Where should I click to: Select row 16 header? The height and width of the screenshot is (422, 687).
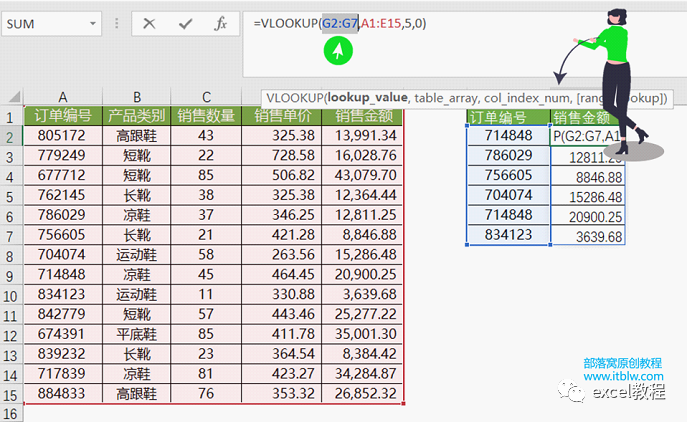pyautogui.click(x=11, y=414)
